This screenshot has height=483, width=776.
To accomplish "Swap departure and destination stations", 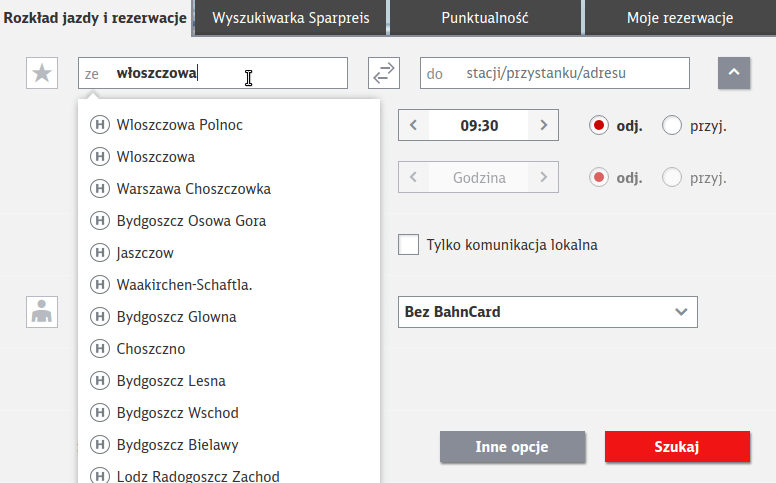I will click(x=384, y=73).
